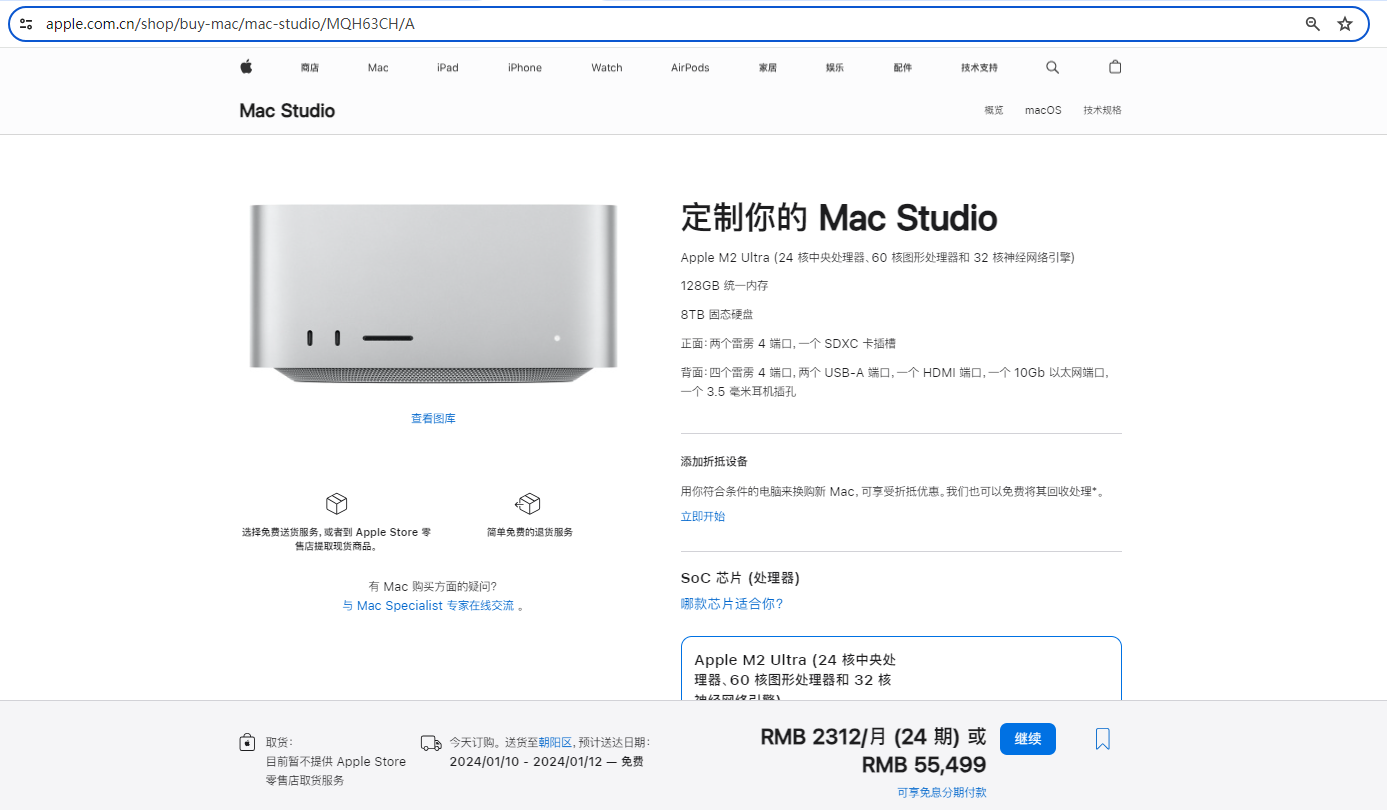Click the returns box icon above 简单免费的退货服务
The height and width of the screenshot is (810, 1387).
(528, 503)
